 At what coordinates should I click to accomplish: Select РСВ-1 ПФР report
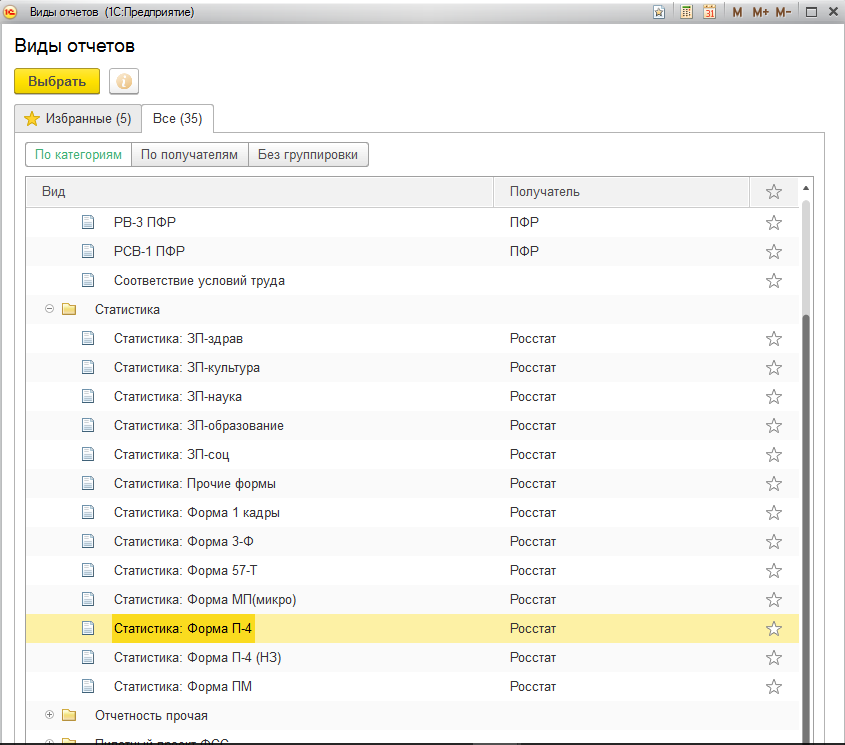click(412, 251)
